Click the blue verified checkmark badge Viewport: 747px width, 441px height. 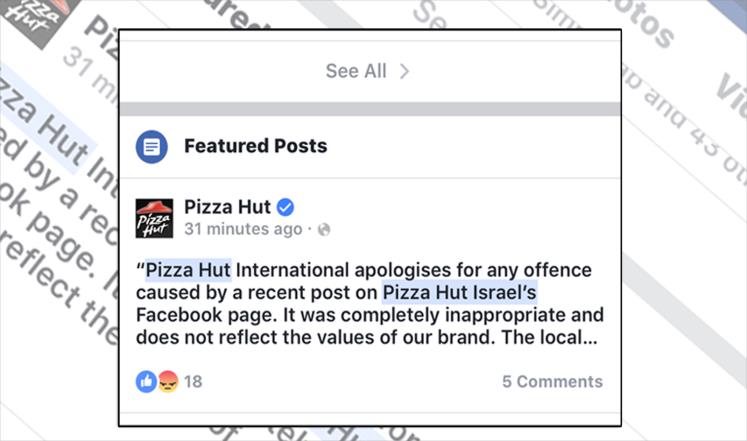(x=285, y=207)
